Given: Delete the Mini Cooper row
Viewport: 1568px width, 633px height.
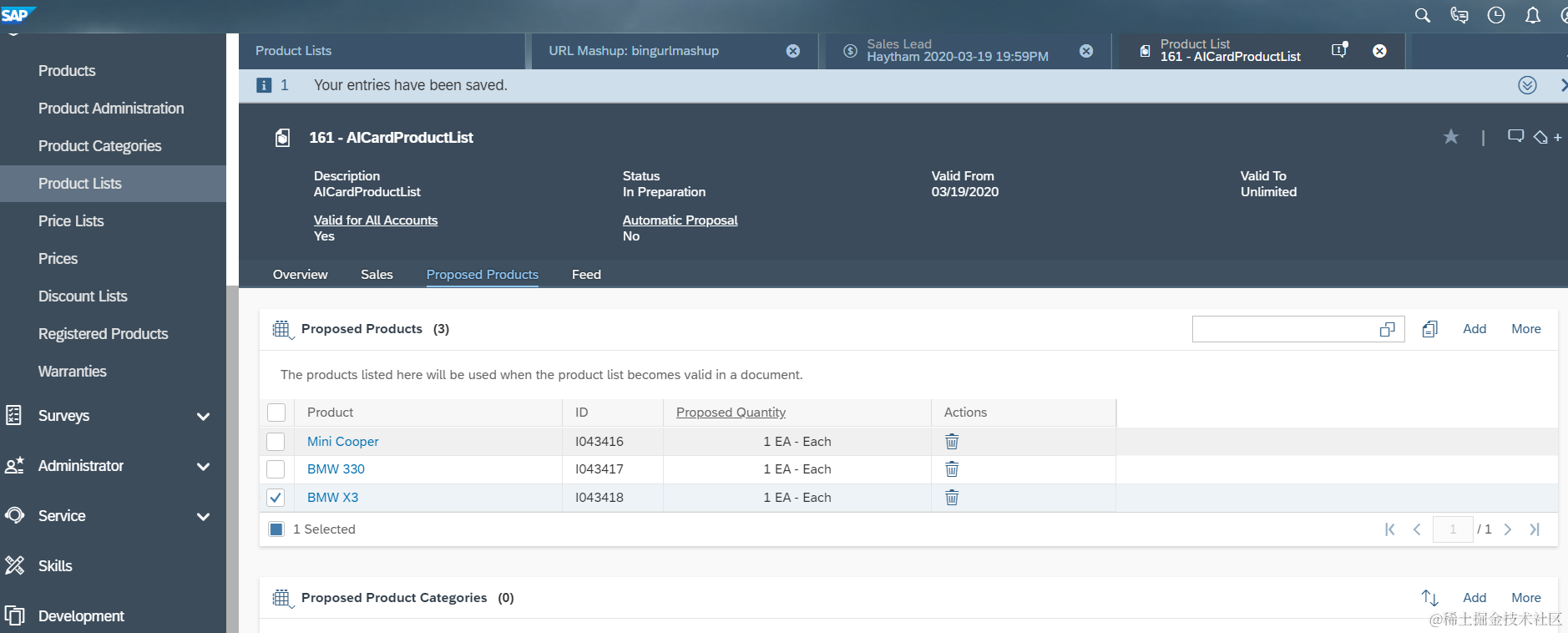Looking at the screenshot, I should (952, 441).
